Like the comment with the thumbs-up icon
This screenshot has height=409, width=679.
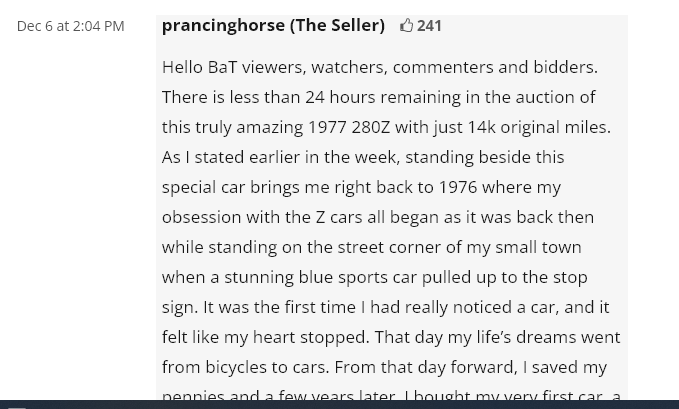click(x=406, y=26)
